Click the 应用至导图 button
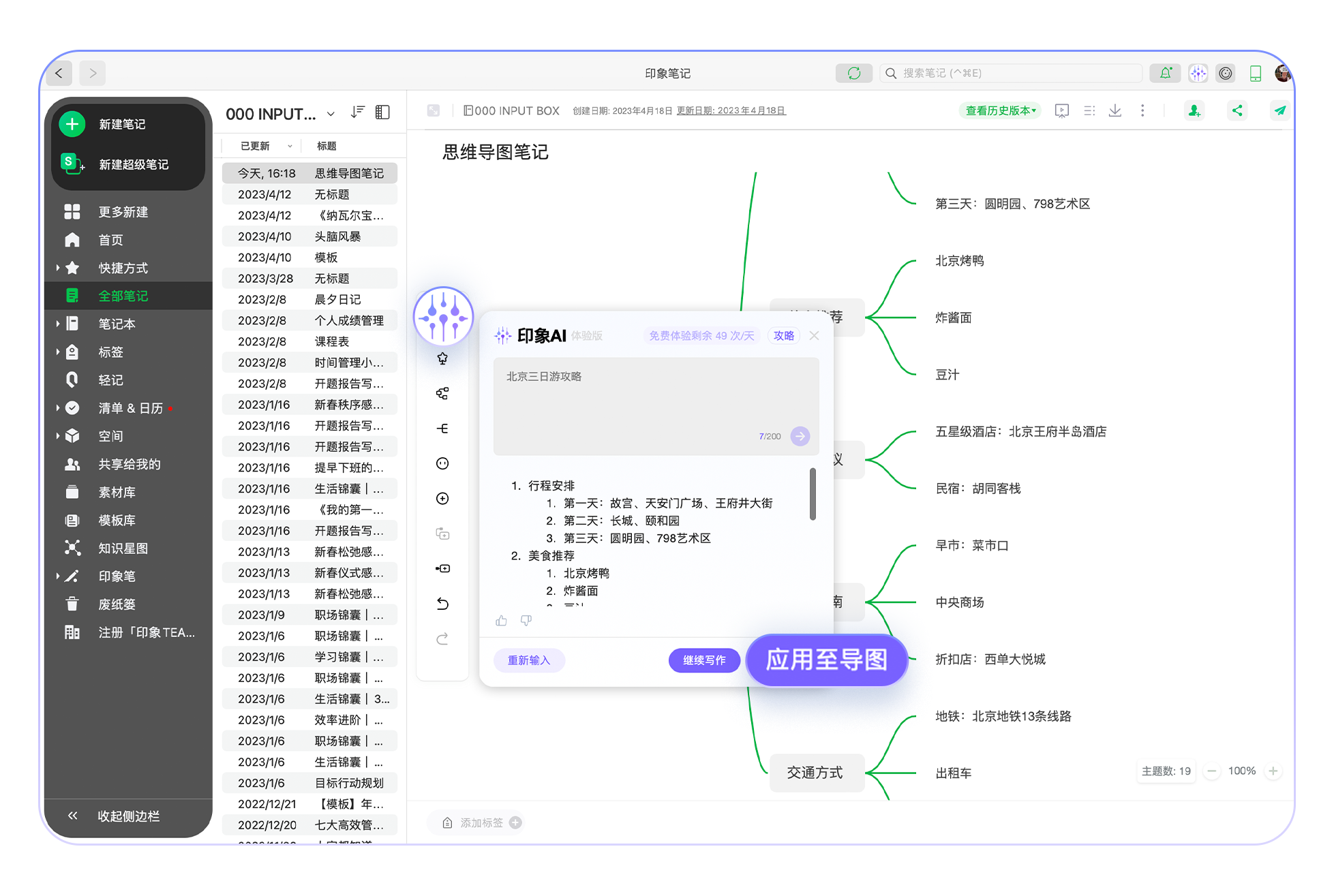This screenshot has height=896, width=1334. (x=826, y=660)
